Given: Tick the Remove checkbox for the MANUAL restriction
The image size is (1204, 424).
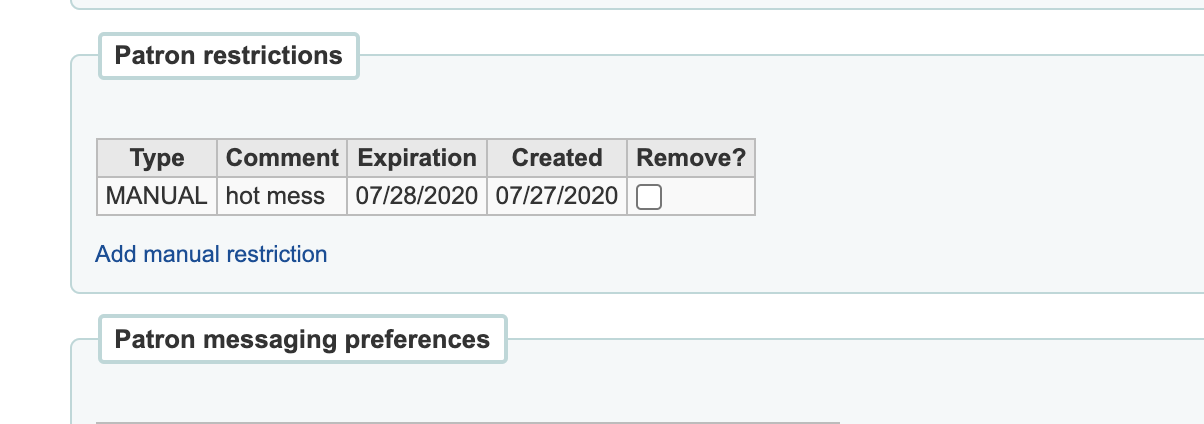Looking at the screenshot, I should point(649,197).
